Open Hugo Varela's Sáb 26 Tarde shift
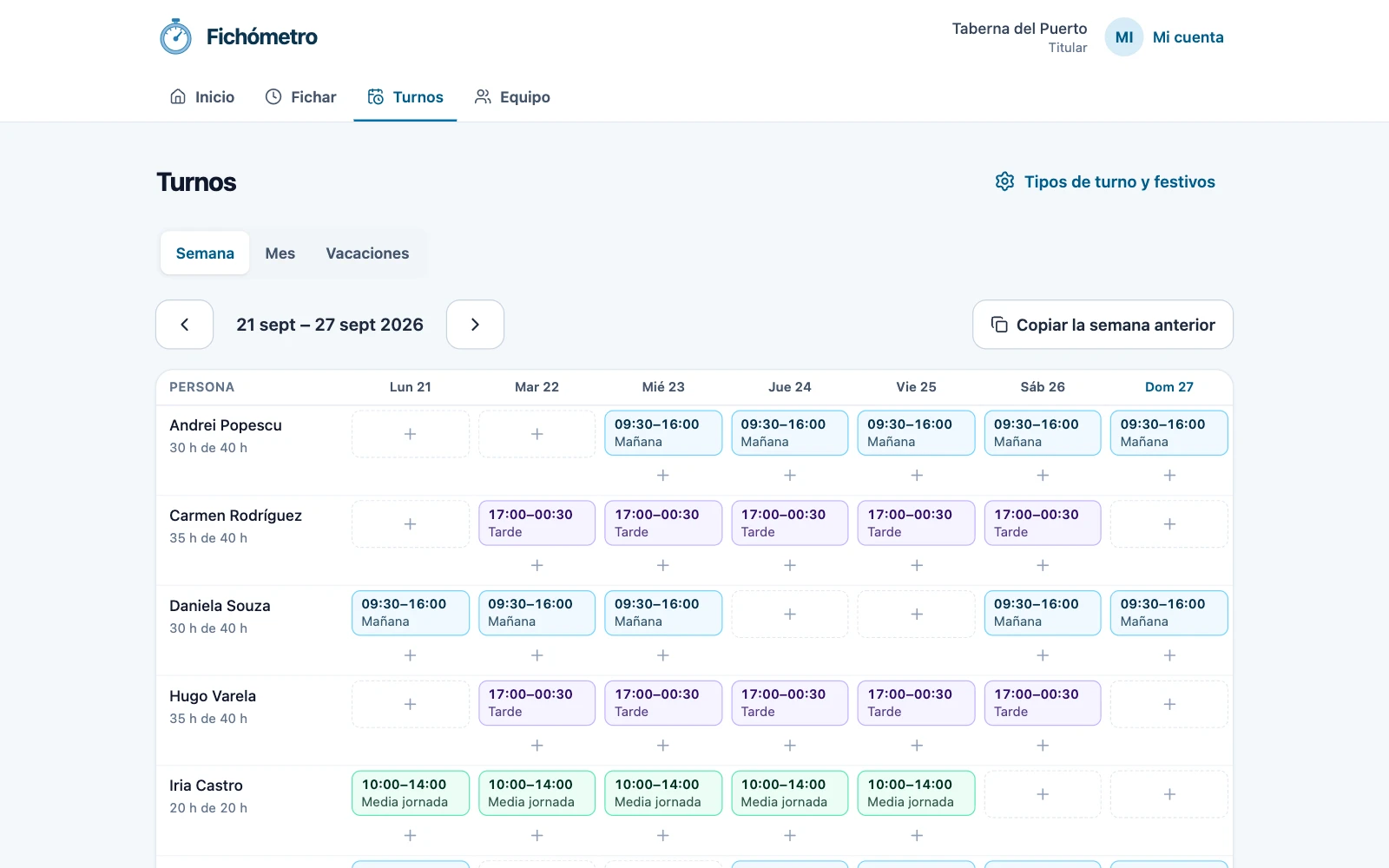The width and height of the screenshot is (1389, 868). [1043, 703]
